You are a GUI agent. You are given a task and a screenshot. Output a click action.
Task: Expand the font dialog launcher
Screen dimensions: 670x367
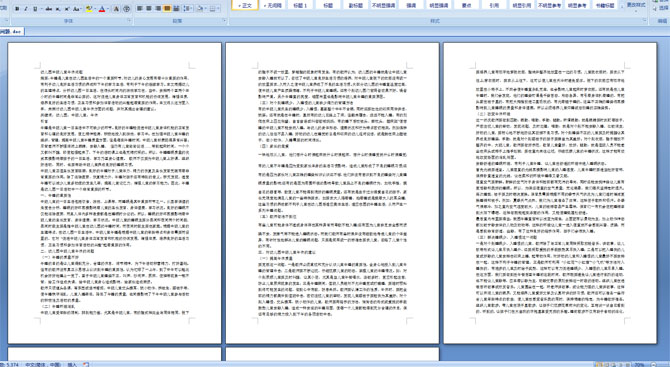point(129,20)
